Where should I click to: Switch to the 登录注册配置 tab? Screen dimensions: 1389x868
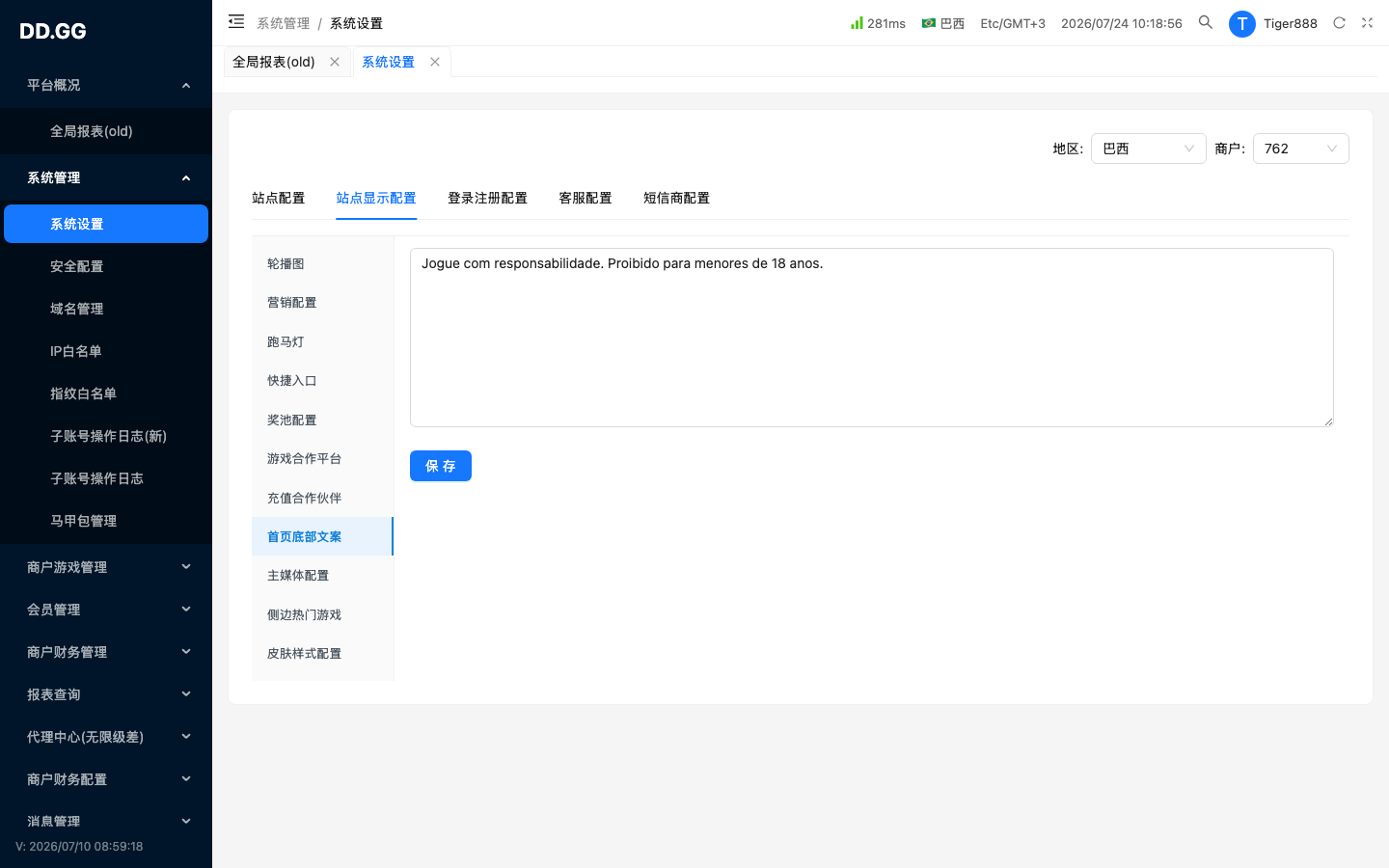tap(487, 198)
